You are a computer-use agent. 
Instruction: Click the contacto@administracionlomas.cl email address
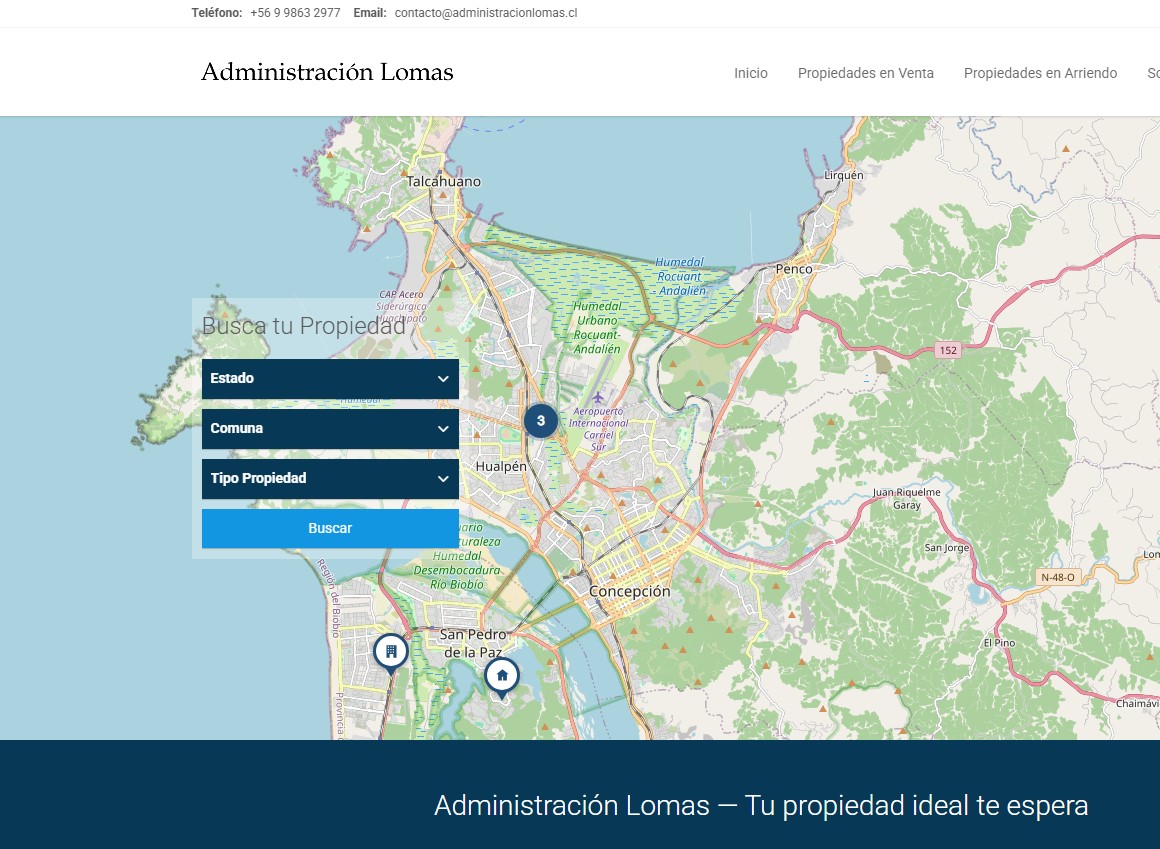[x=486, y=13]
